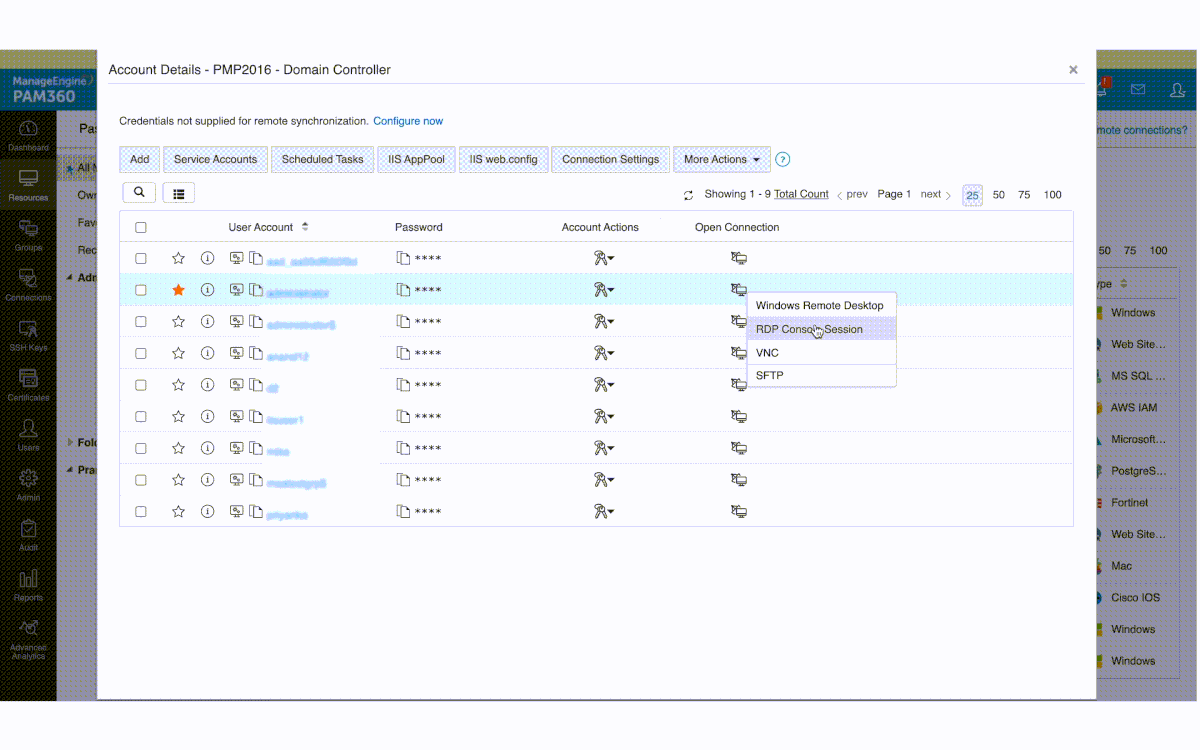Click the search magnifier icon above the table

(x=139, y=193)
